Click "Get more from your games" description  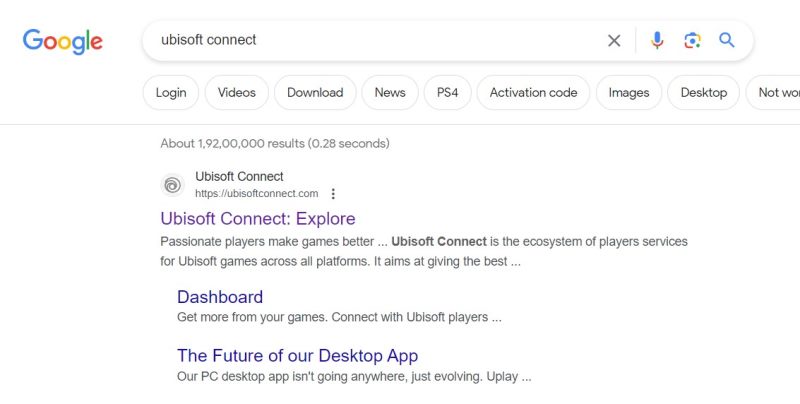pyautogui.click(x=339, y=317)
